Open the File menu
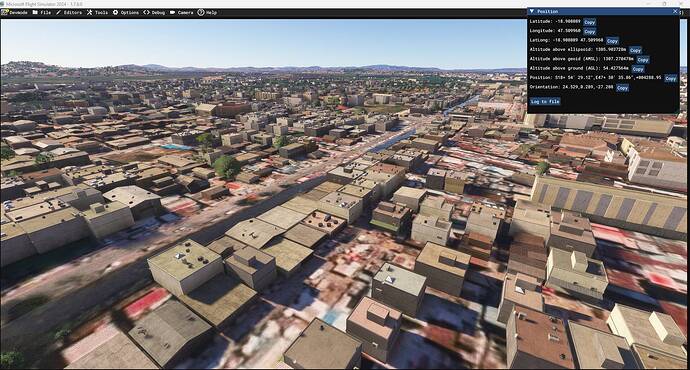The width and height of the screenshot is (690, 370). click(x=42, y=12)
